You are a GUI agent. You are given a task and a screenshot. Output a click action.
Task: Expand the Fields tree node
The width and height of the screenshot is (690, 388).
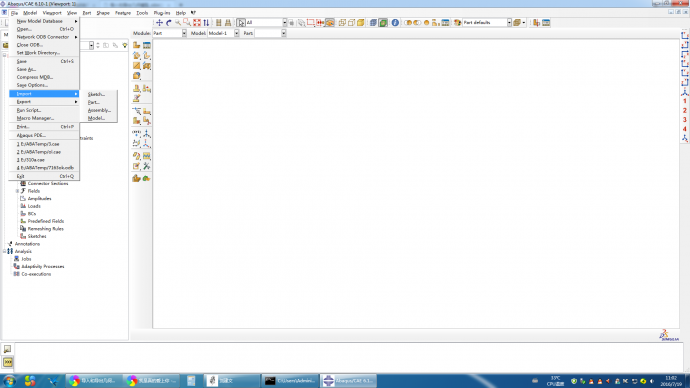coord(18,191)
